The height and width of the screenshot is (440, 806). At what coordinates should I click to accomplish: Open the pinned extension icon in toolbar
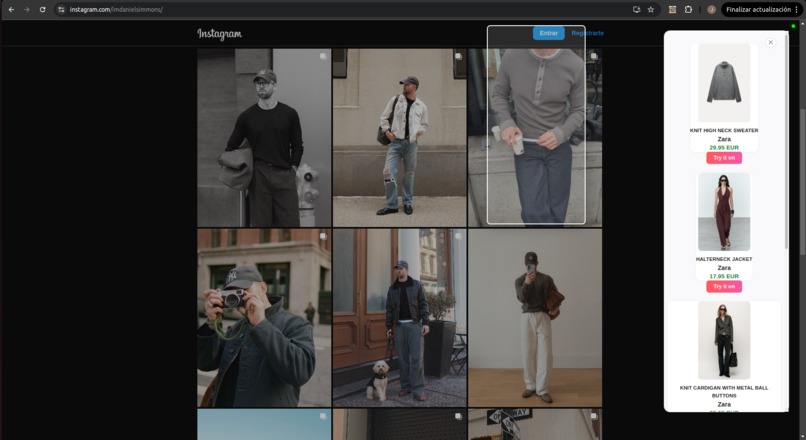(672, 9)
